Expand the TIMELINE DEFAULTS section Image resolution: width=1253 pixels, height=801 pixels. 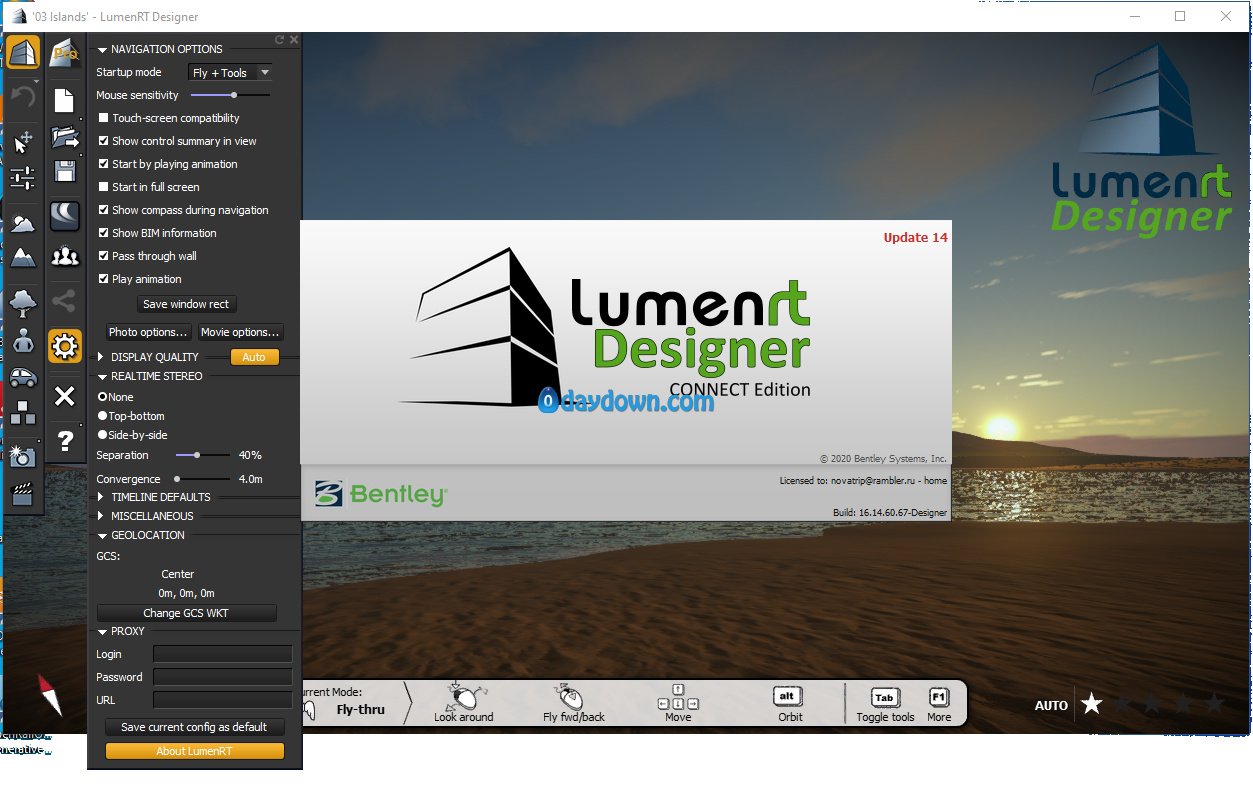102,497
